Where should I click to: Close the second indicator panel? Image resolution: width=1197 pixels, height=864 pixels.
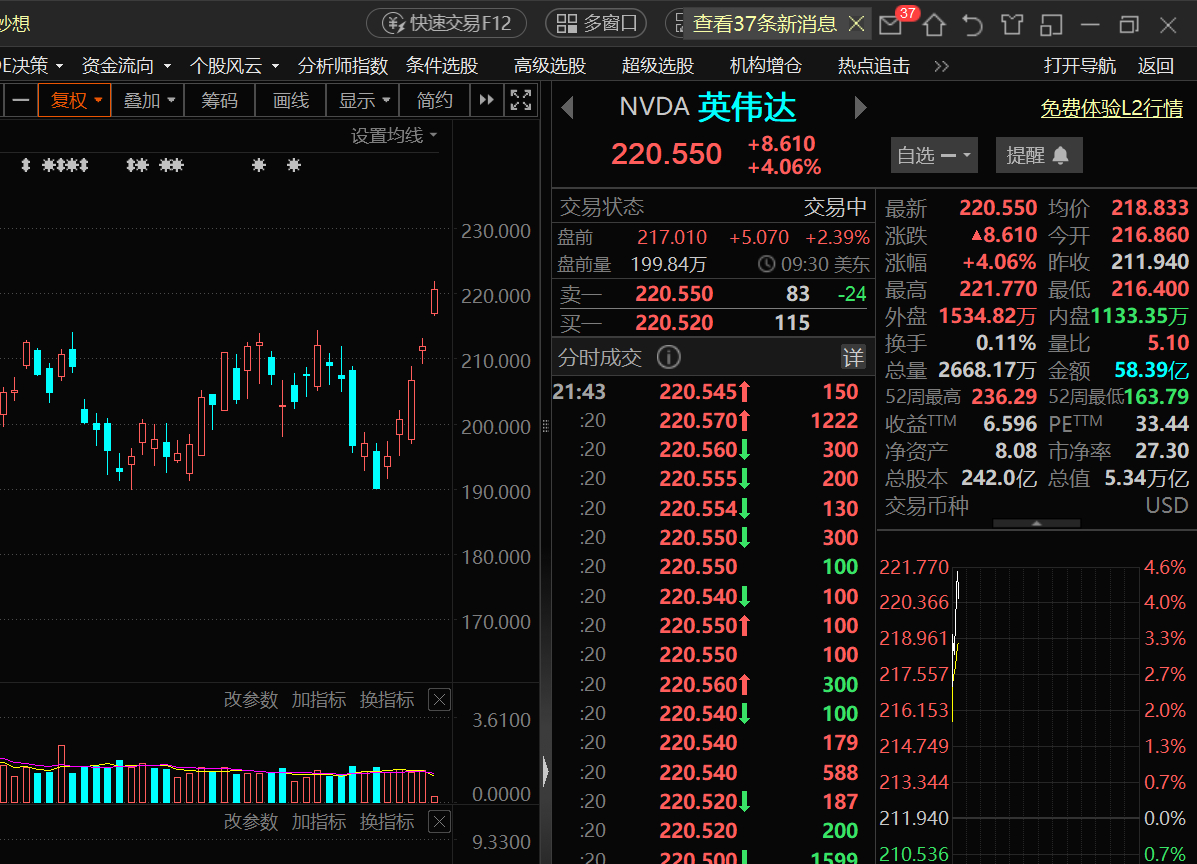(x=440, y=822)
